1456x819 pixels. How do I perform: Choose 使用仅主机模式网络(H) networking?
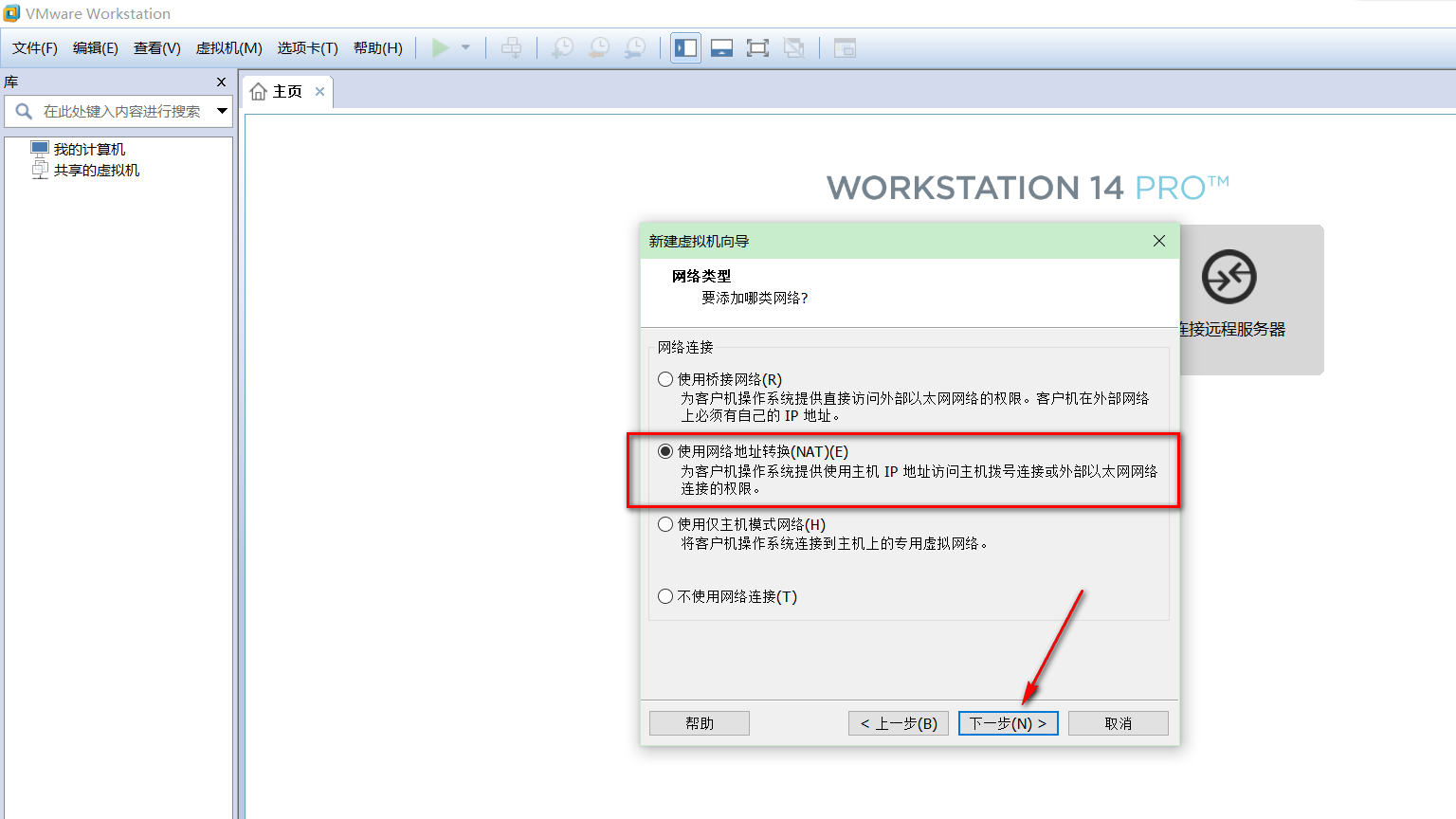click(x=664, y=523)
